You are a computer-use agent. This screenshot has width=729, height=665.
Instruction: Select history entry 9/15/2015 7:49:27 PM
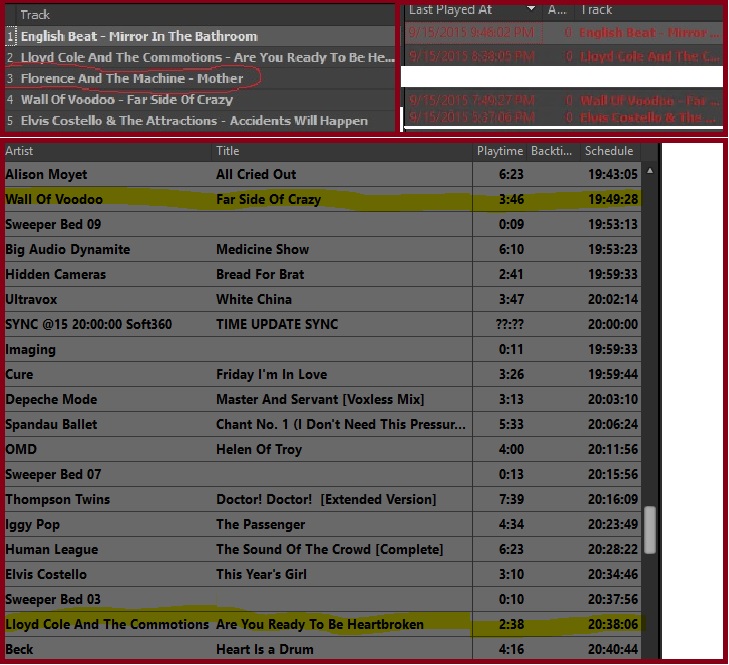pyautogui.click(x=563, y=100)
